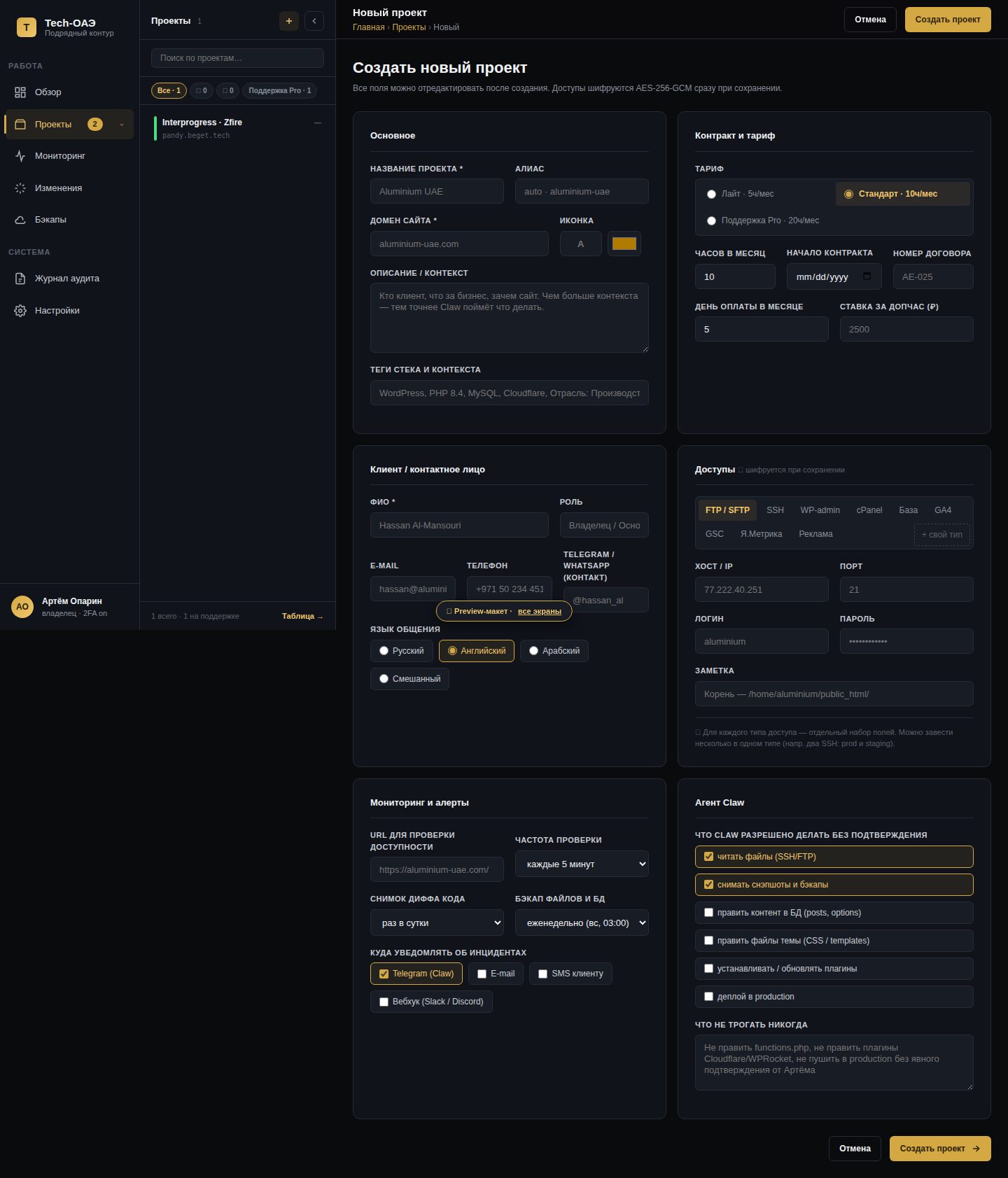Filter projects by Поддержка Pro · 1
The image size is (1008, 1178).
[x=279, y=90]
